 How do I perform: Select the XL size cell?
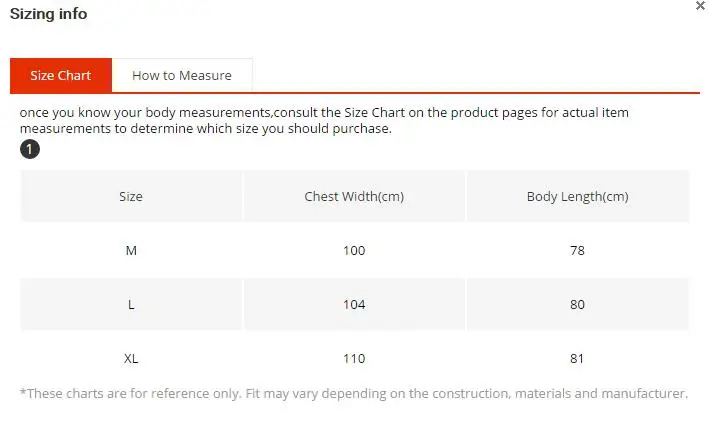pyautogui.click(x=131, y=359)
